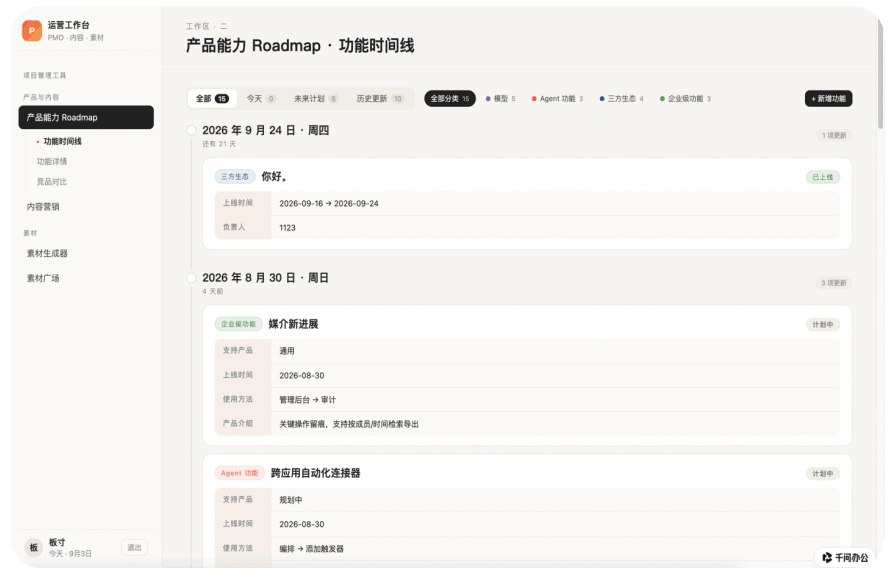Open the 你好。 feature card title

274,176
